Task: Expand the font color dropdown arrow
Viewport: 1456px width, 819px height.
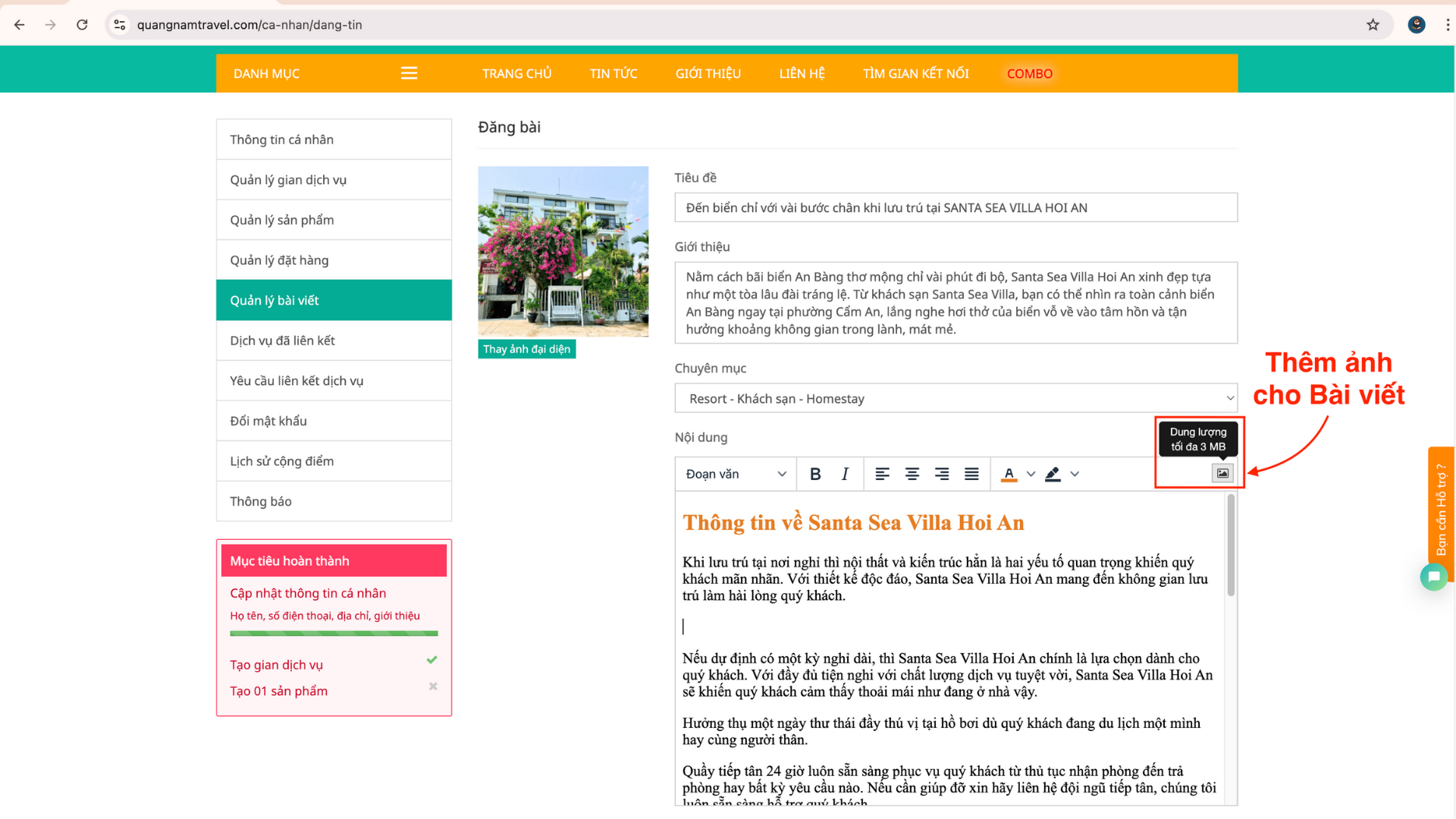Action: pyautogui.click(x=1031, y=474)
